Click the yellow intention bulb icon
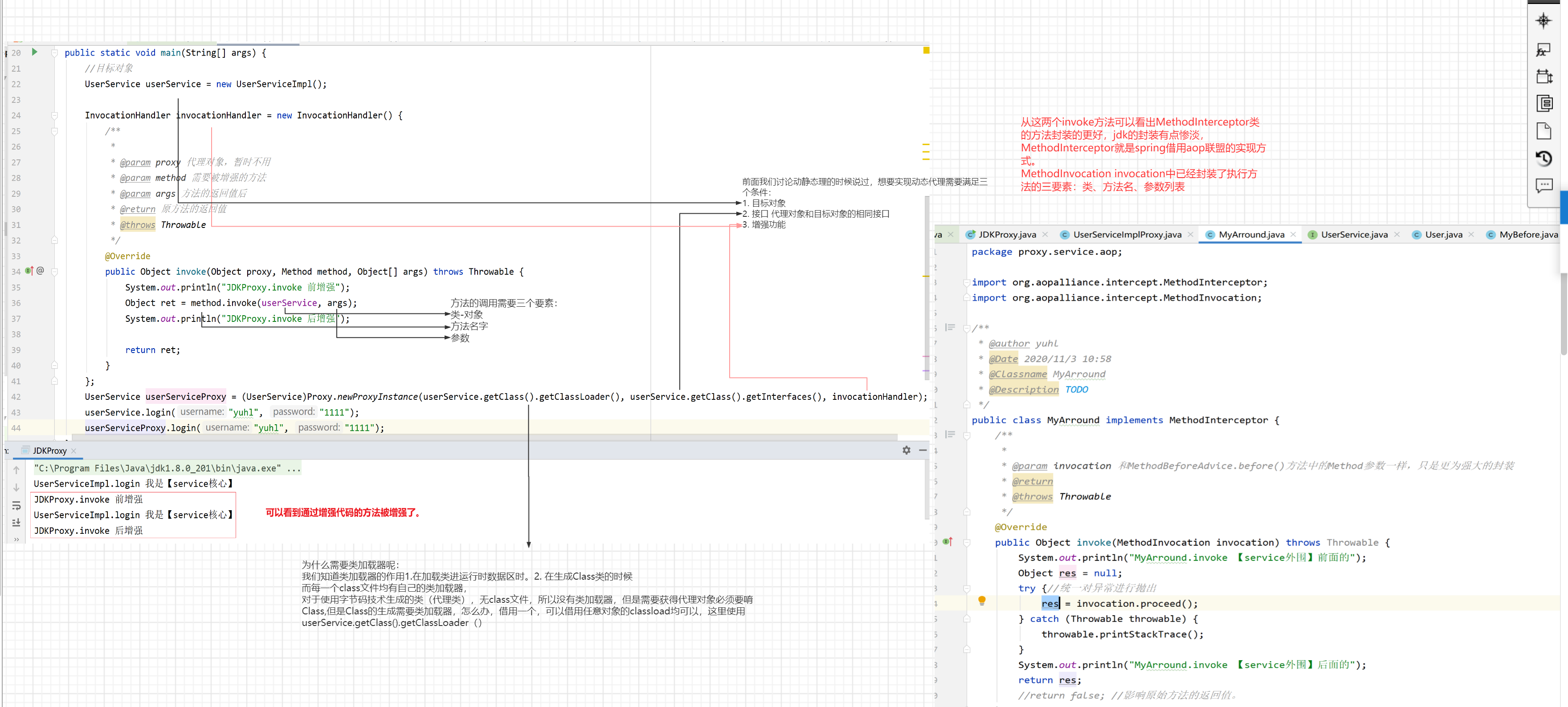1568x707 pixels. (982, 601)
